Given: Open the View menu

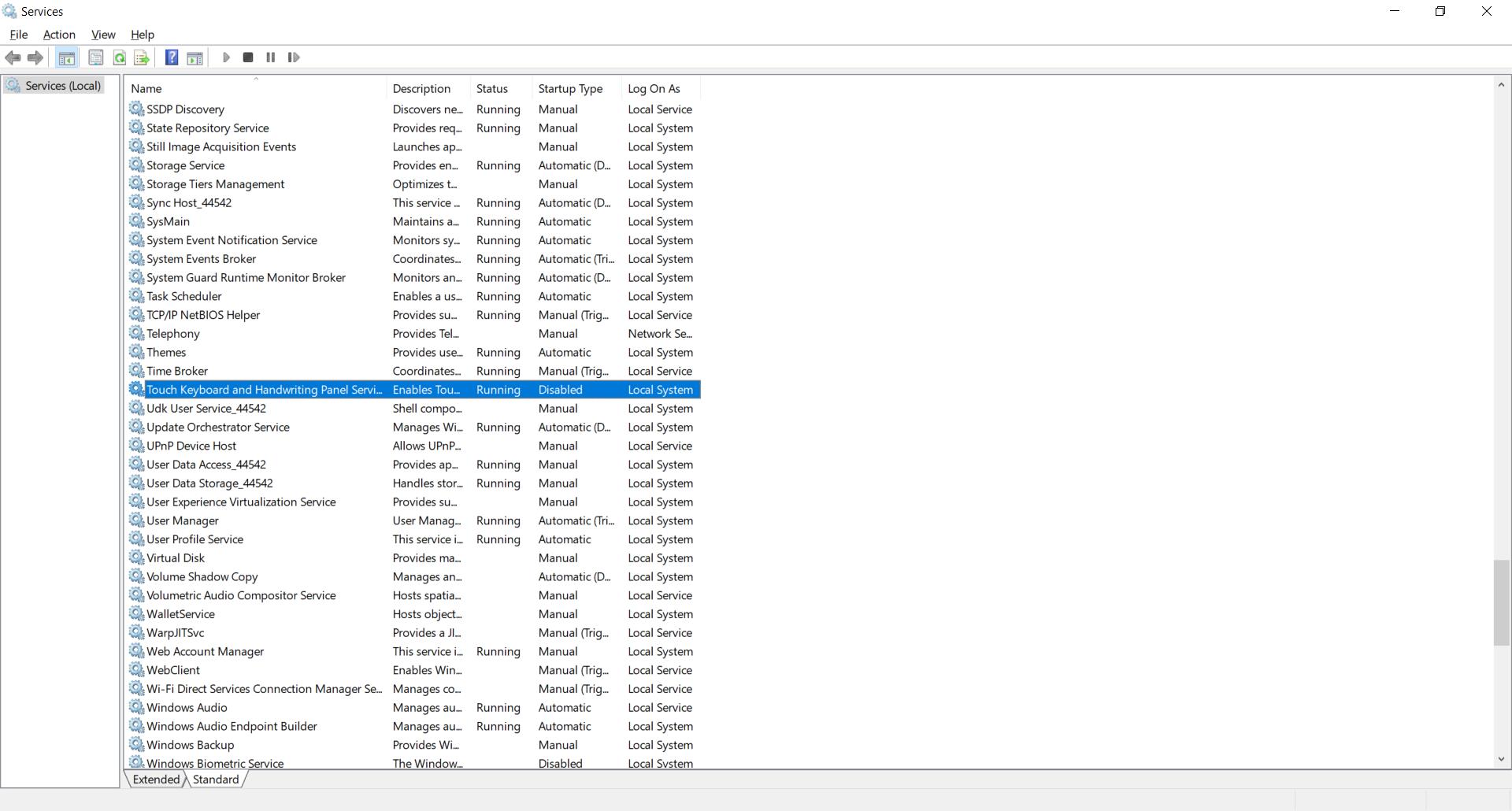Looking at the screenshot, I should 103,35.
